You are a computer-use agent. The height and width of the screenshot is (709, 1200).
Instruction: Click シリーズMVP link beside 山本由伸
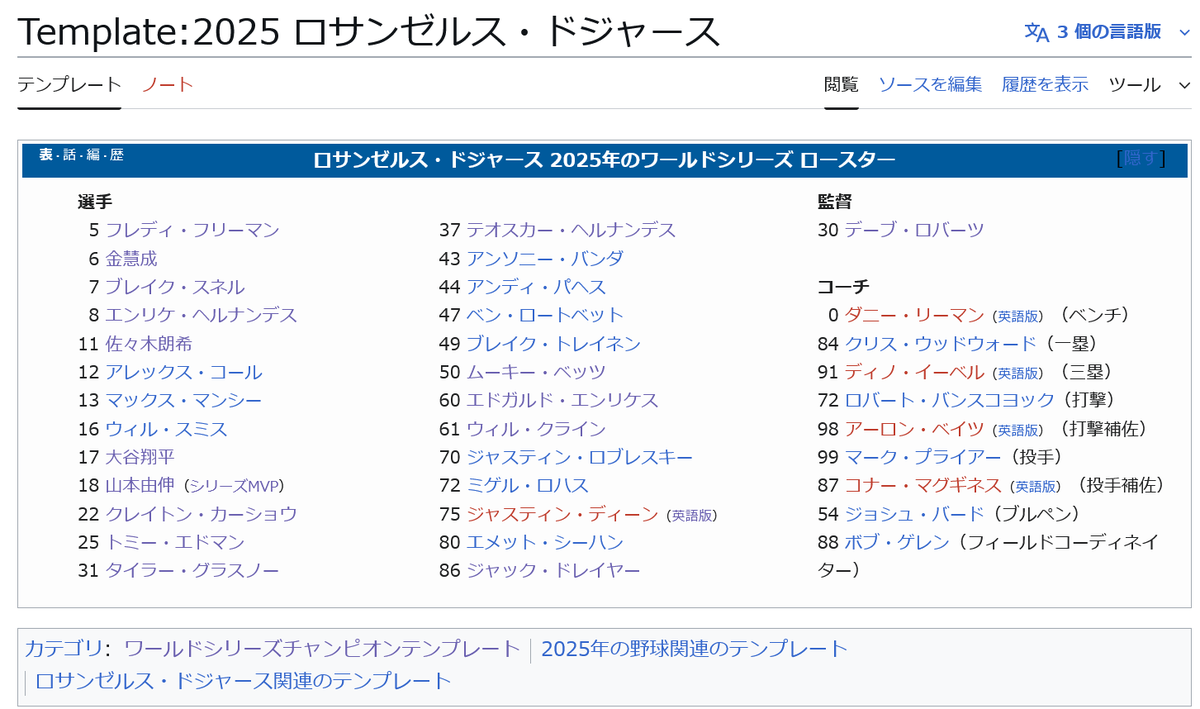click(234, 486)
